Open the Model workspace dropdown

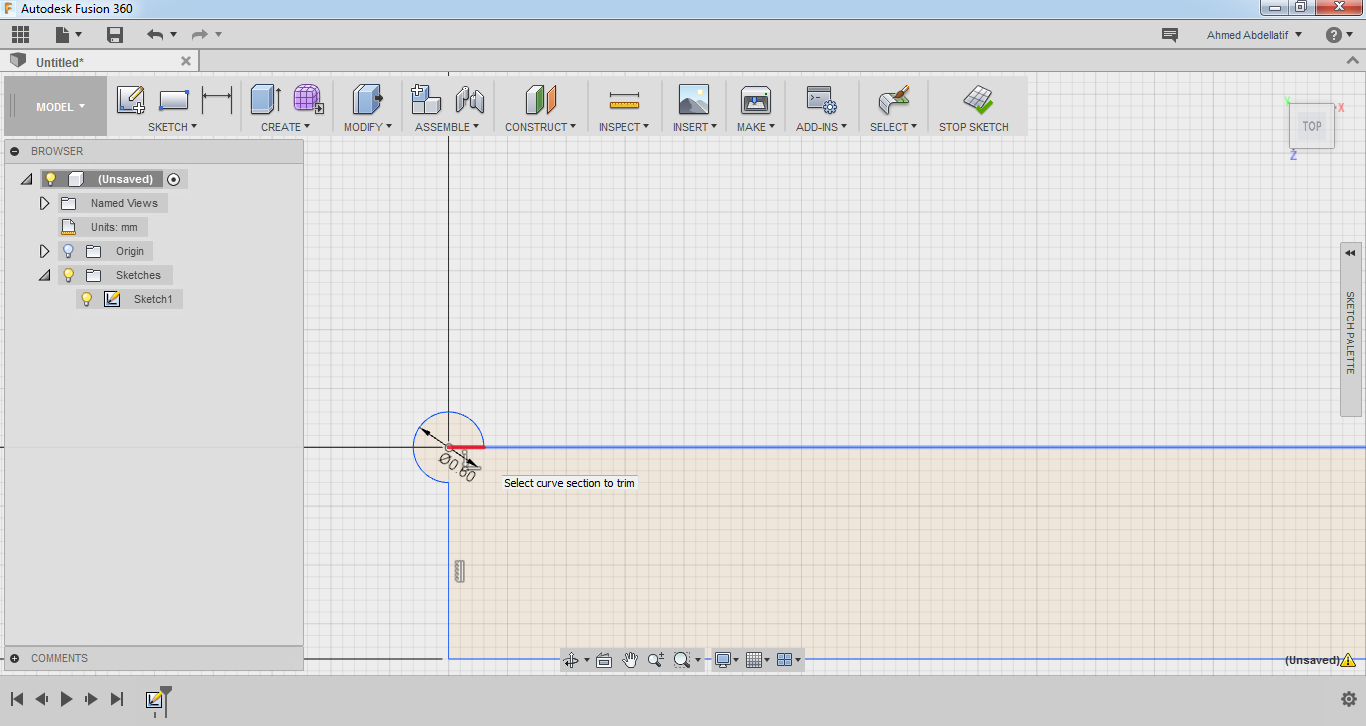(x=61, y=107)
